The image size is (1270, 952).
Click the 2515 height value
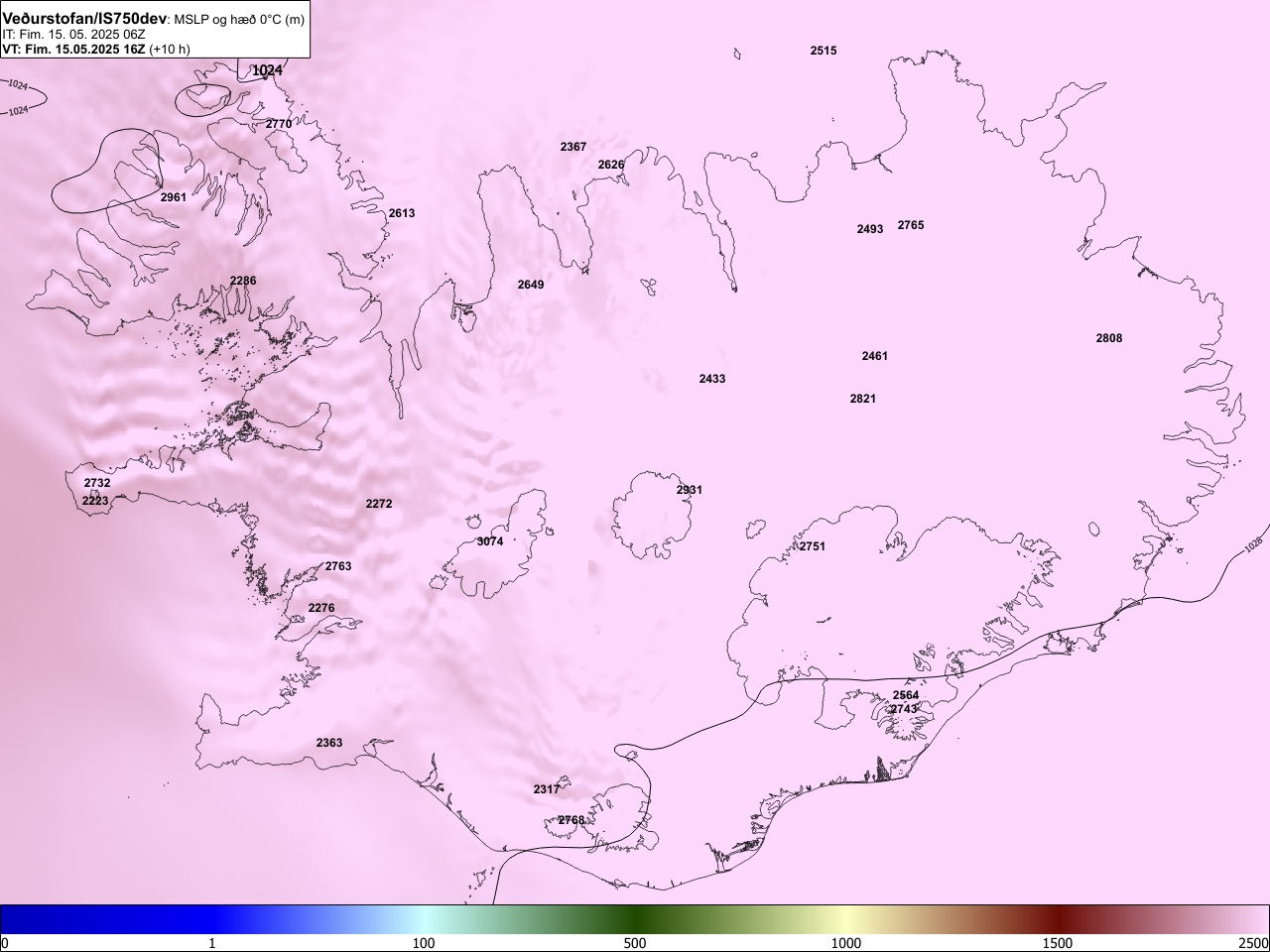[x=824, y=51]
